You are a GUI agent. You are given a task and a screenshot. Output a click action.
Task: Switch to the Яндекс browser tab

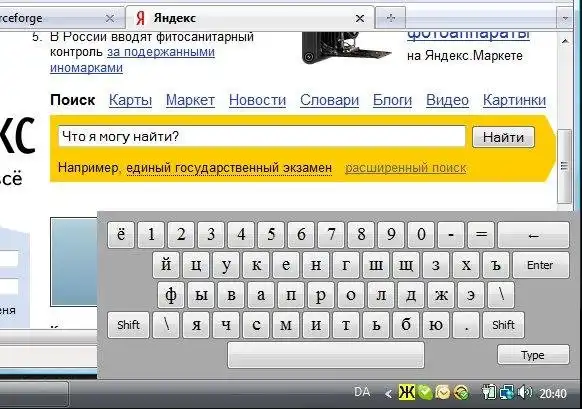(249, 18)
